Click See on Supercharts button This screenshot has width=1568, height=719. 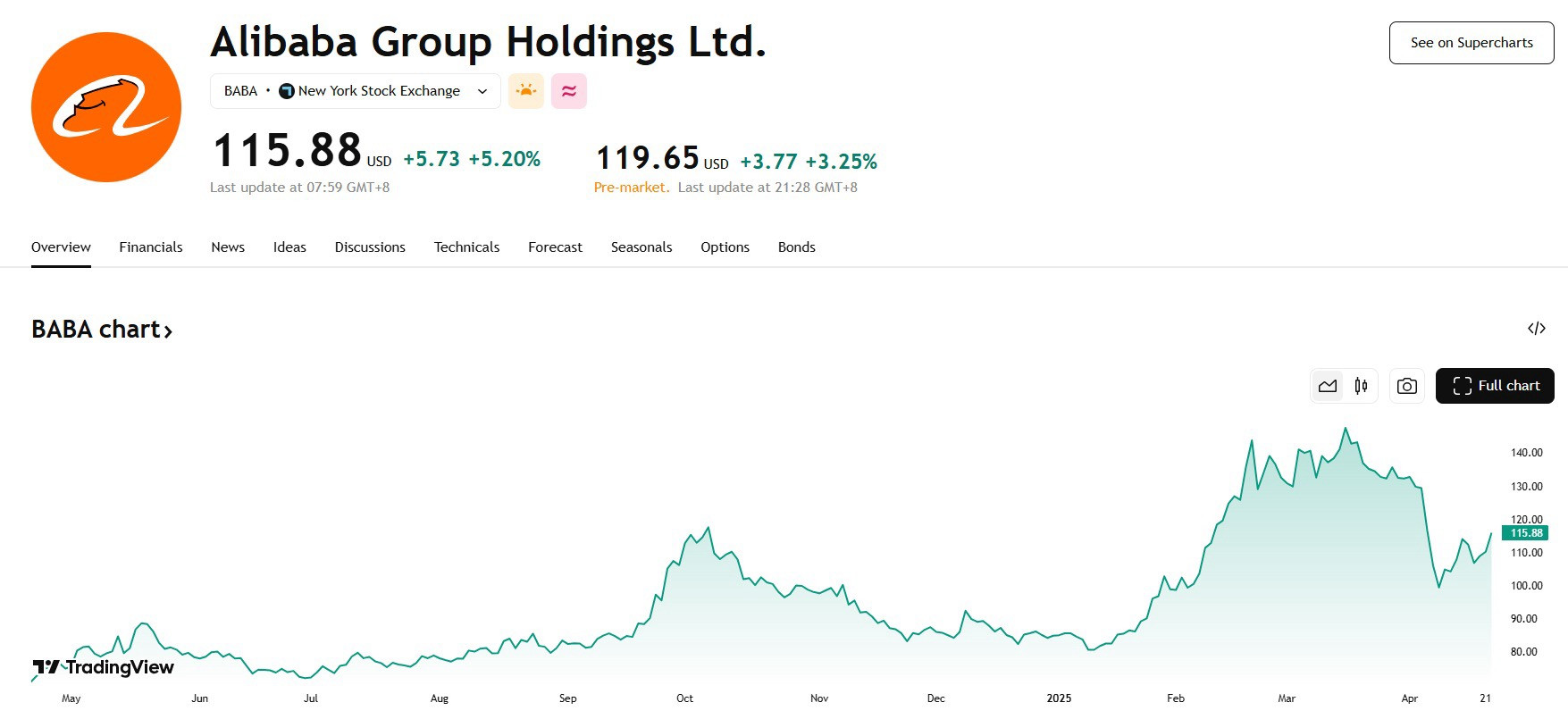click(1472, 43)
